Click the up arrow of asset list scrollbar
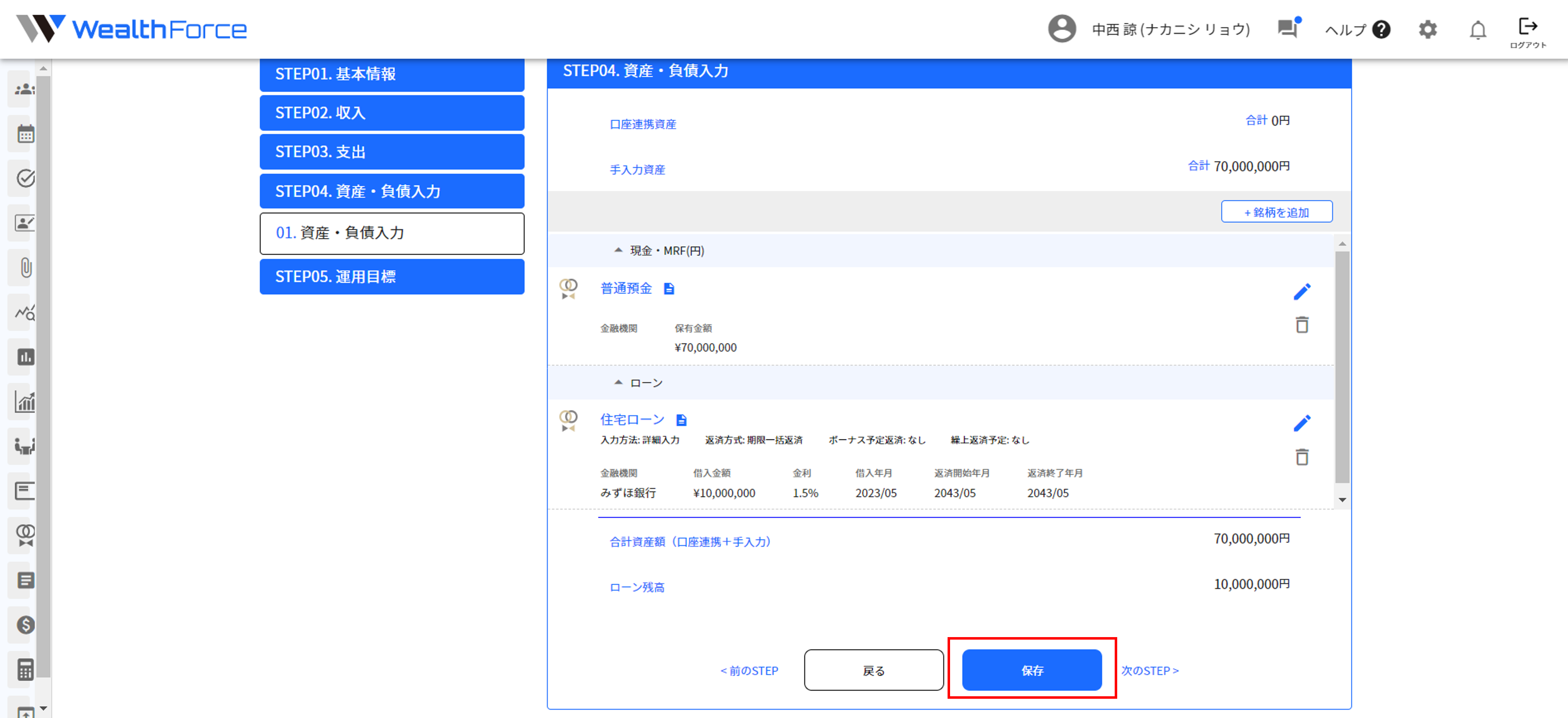Viewport: 1568px width, 718px height. (1342, 243)
